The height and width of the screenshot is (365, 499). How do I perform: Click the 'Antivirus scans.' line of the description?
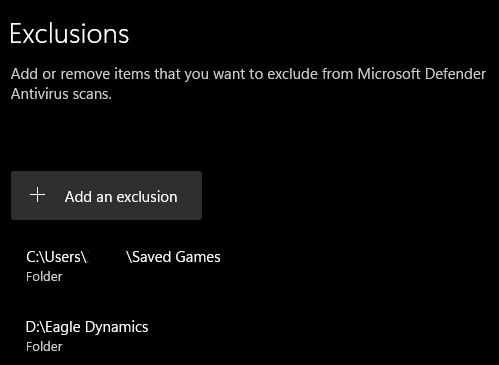(x=61, y=94)
